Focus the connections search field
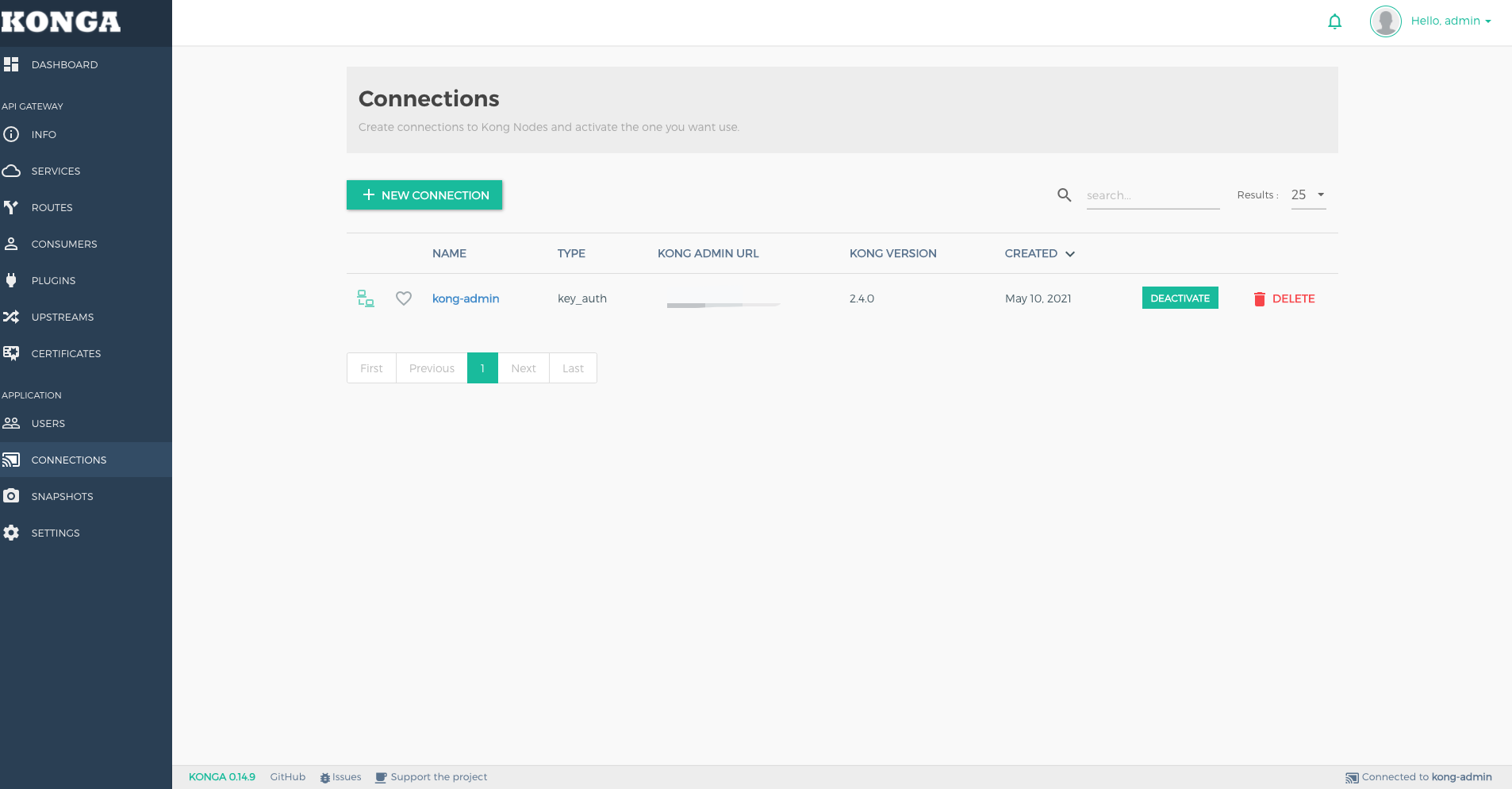 (1153, 195)
